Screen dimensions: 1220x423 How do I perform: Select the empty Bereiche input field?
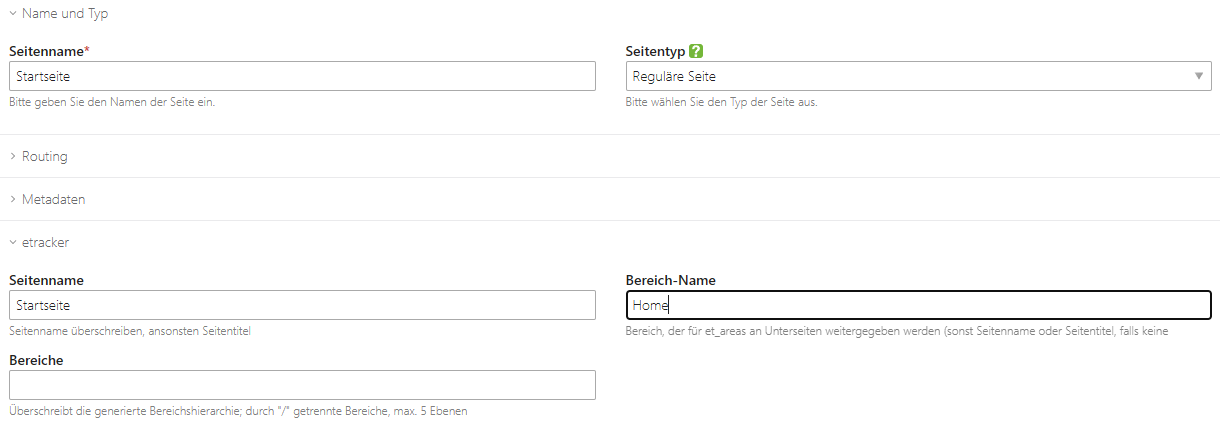pos(302,385)
